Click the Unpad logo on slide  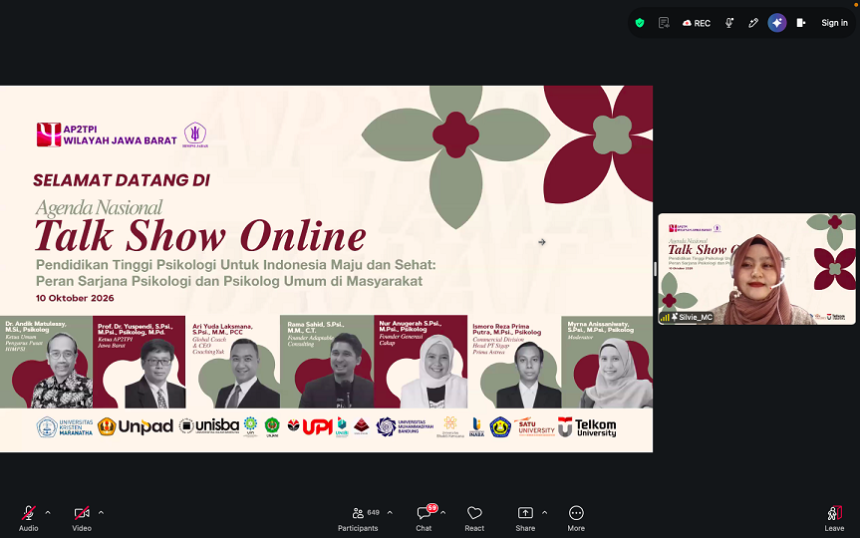click(135, 426)
